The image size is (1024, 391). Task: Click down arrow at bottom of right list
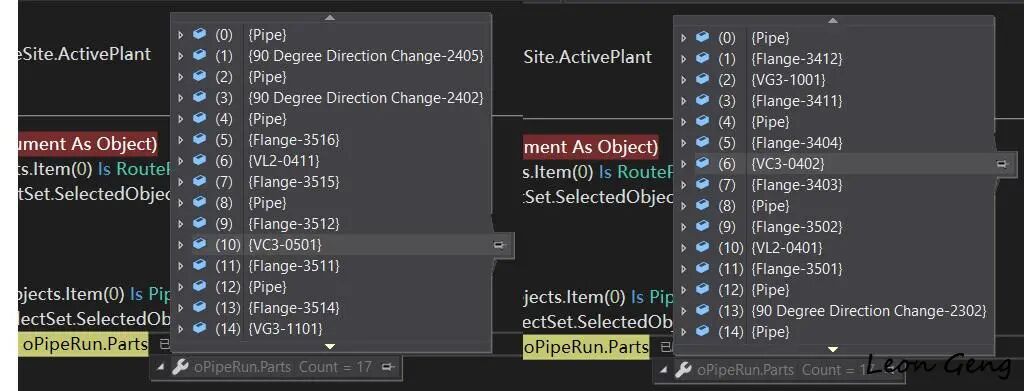point(833,349)
